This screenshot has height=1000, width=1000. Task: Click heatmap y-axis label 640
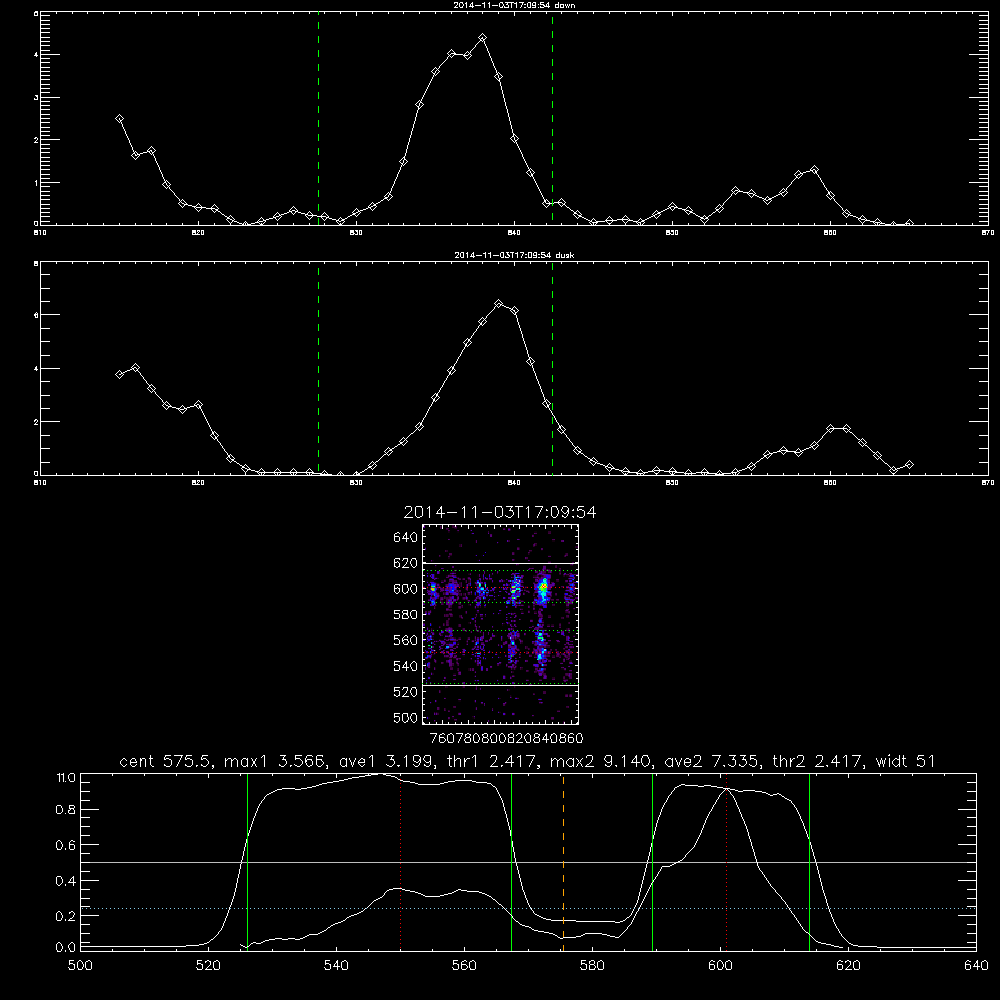pyautogui.click(x=406, y=537)
